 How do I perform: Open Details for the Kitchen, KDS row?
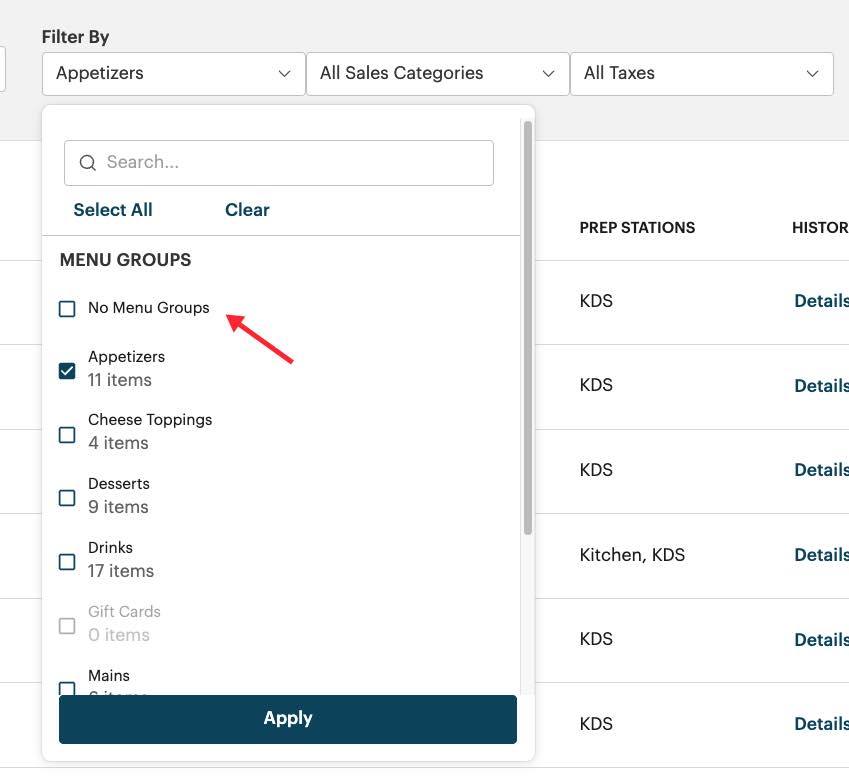click(821, 554)
